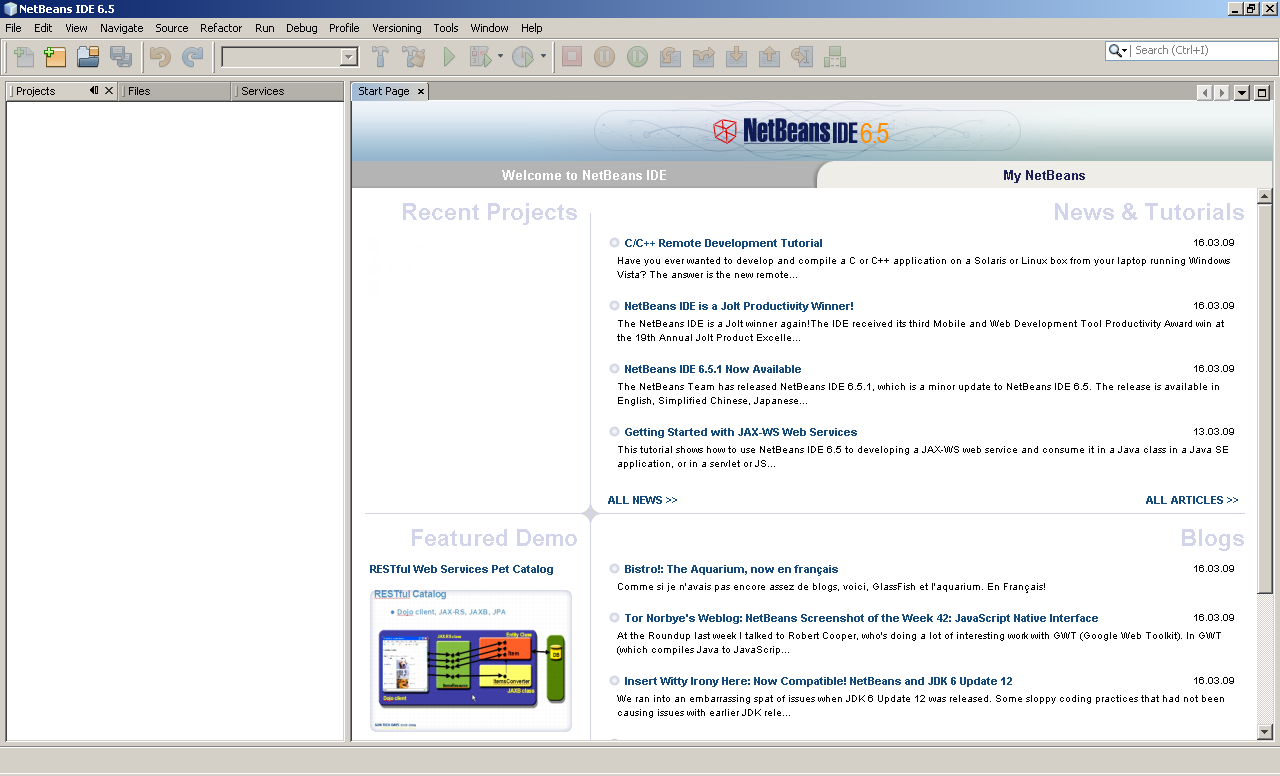
Task: Switch to the Files tab
Action: coord(175,91)
